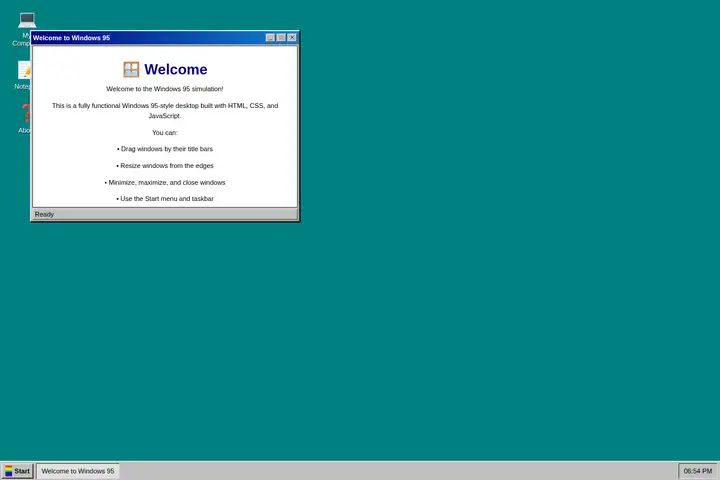This screenshot has width=720, height=480.
Task: Click 'Use the Start menu and taskbar' line
Action: click(x=165, y=198)
